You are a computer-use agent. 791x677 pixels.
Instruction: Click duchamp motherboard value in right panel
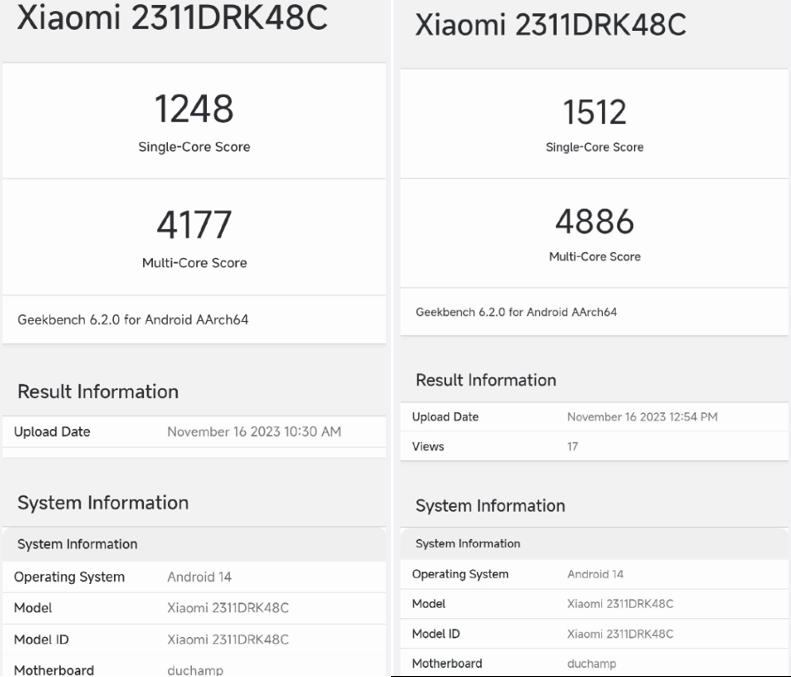pos(591,663)
